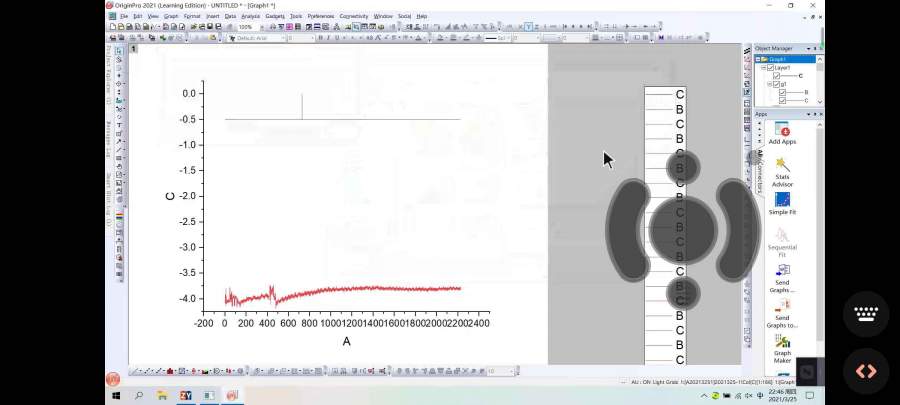The width and height of the screenshot is (900, 405).
Task: Open the Analysis menu
Action: pyautogui.click(x=250, y=16)
